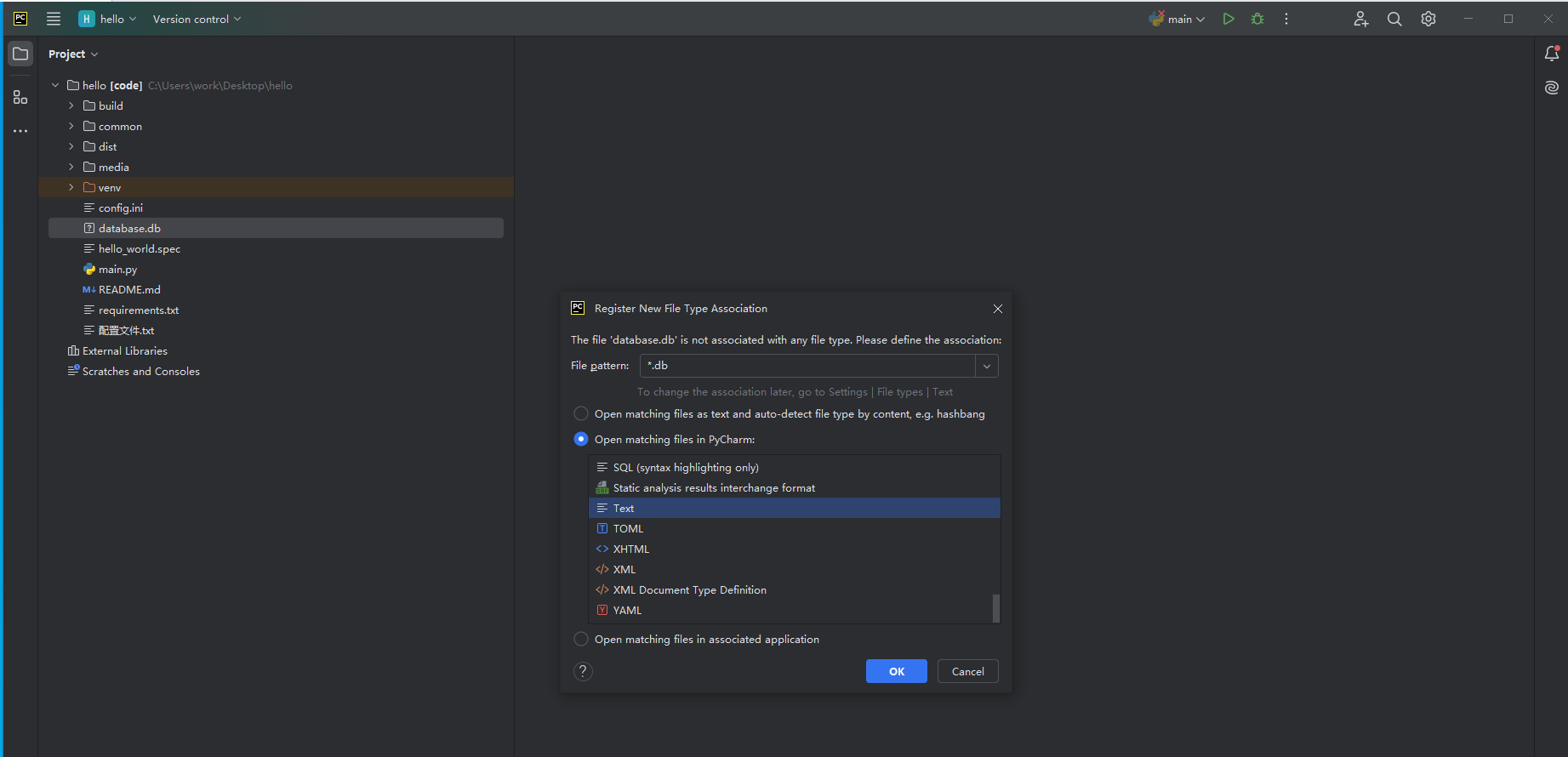The image size is (1568, 757).
Task: Expand the dist folder
Action: 71,146
